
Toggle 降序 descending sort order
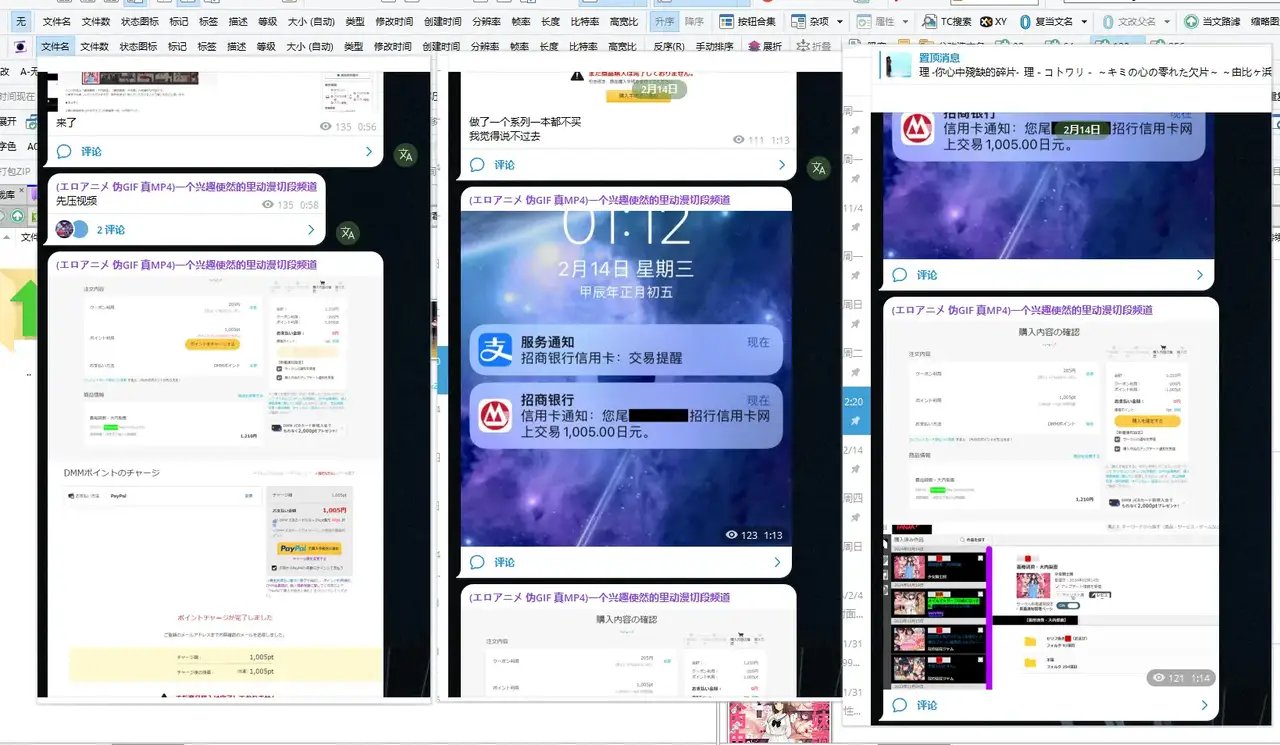(695, 21)
